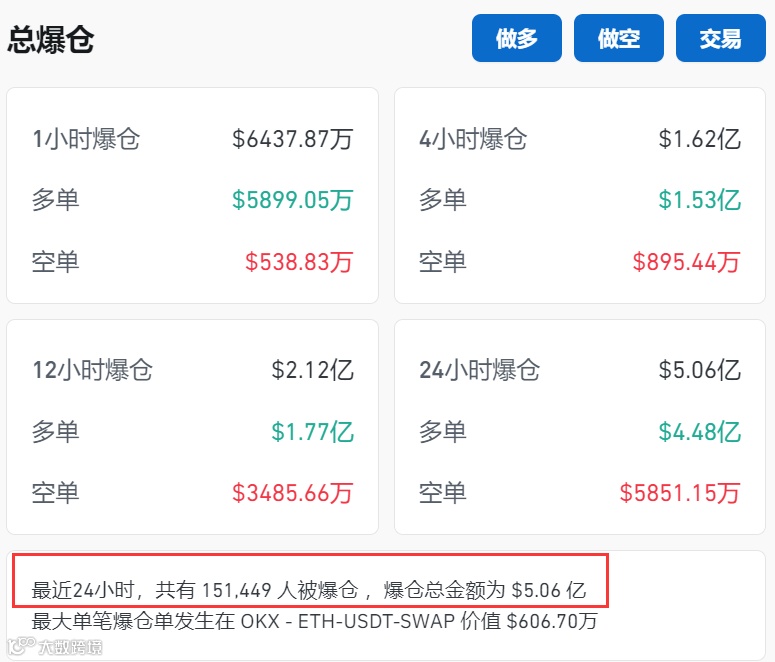Viewport: 775px width, 662px height.
Task: Click the $6437.87万 one-hour total
Action: point(293,139)
